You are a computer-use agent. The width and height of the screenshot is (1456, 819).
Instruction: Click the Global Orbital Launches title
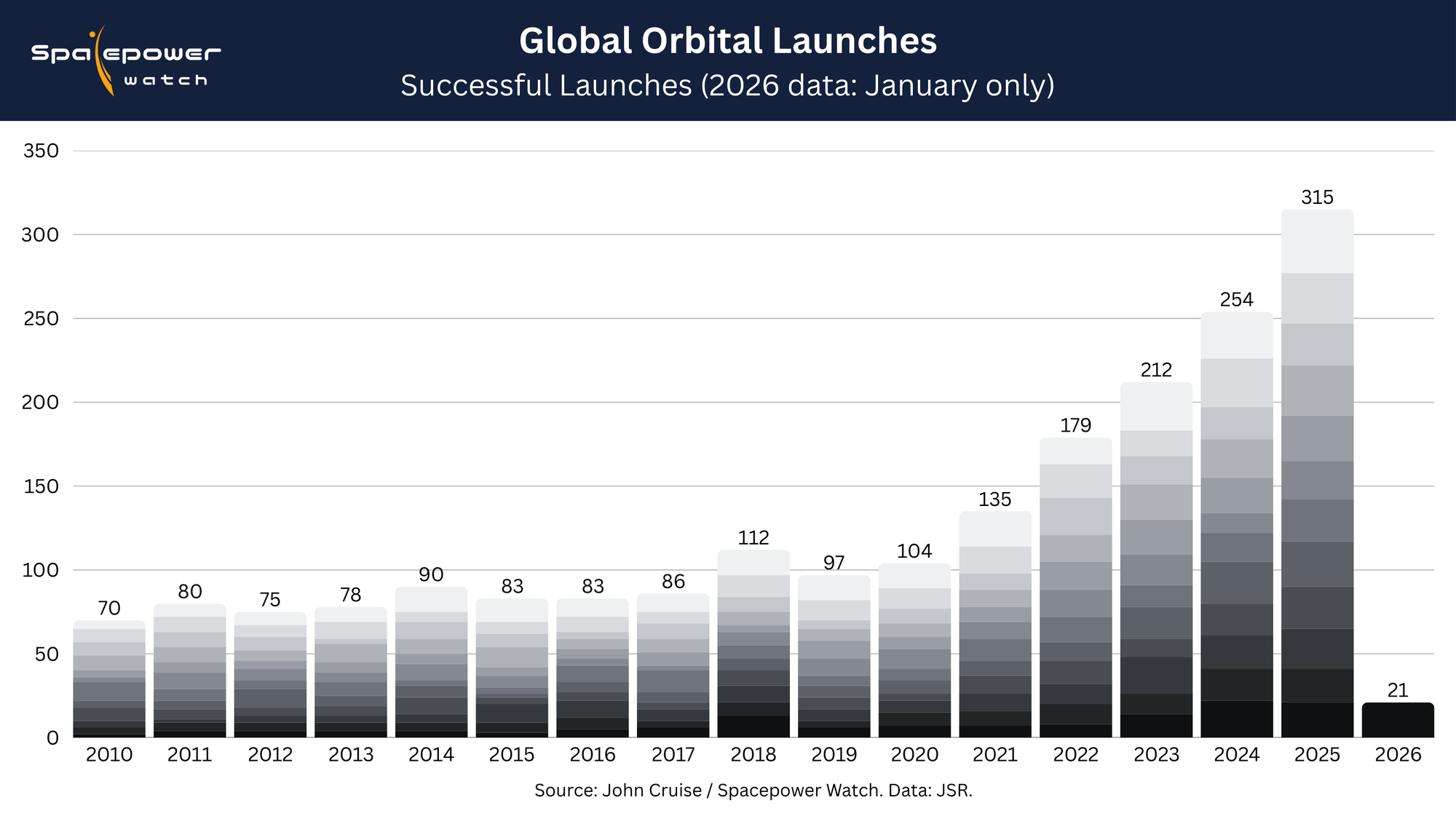click(727, 41)
